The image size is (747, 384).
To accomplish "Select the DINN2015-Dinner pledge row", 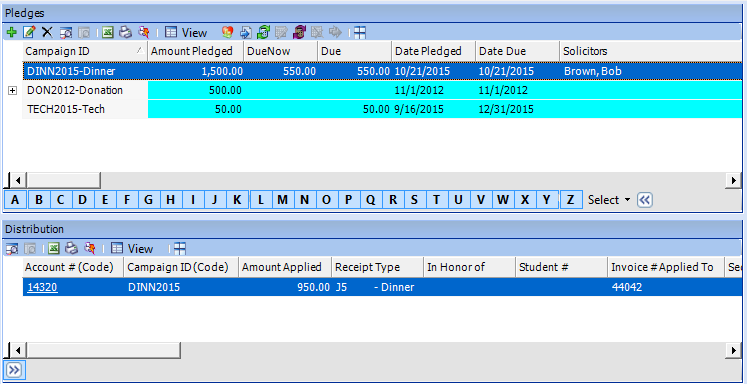I will (x=382, y=71).
